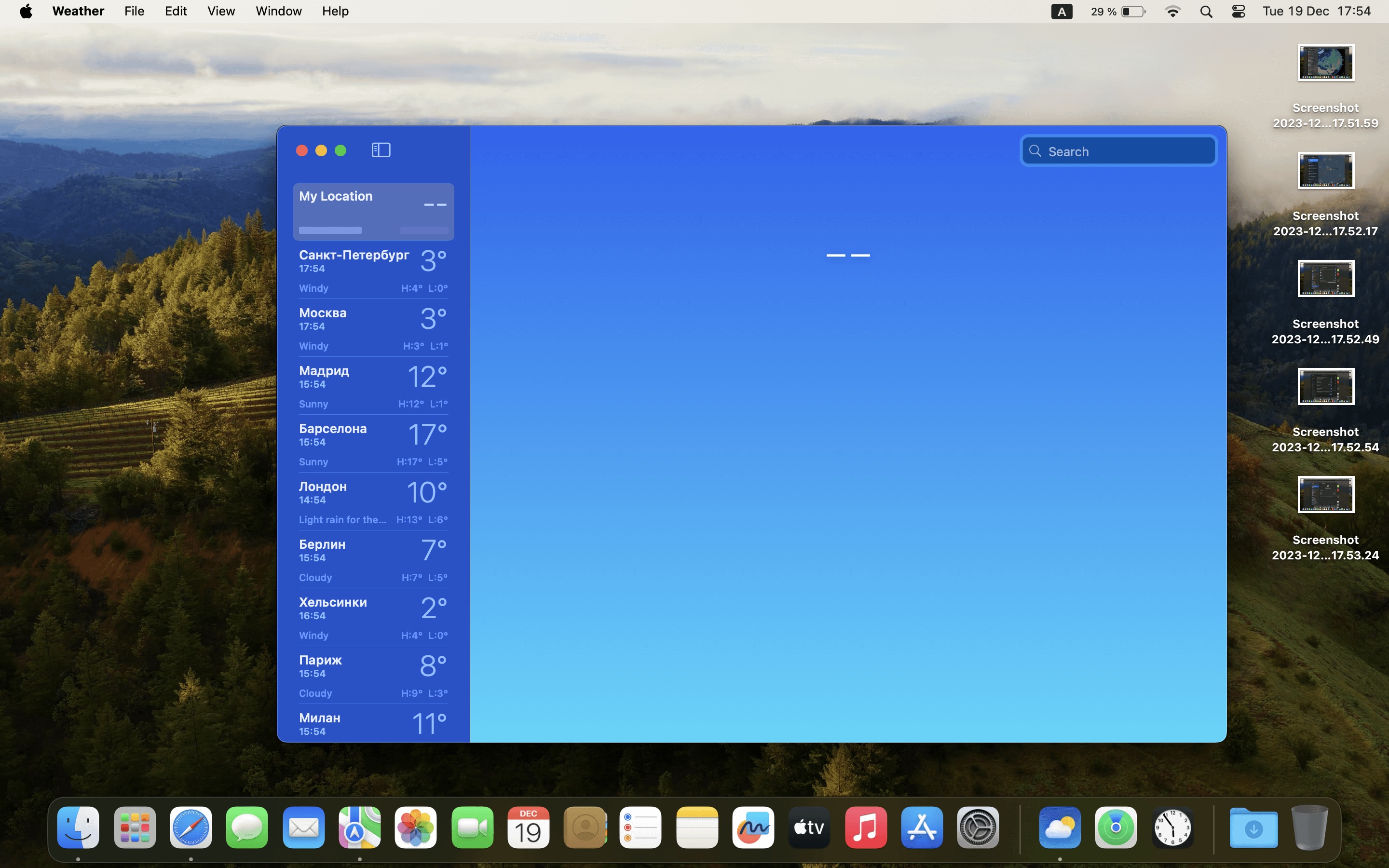Show weather for Мадрид
The height and width of the screenshot is (868, 1389).
[x=373, y=386]
